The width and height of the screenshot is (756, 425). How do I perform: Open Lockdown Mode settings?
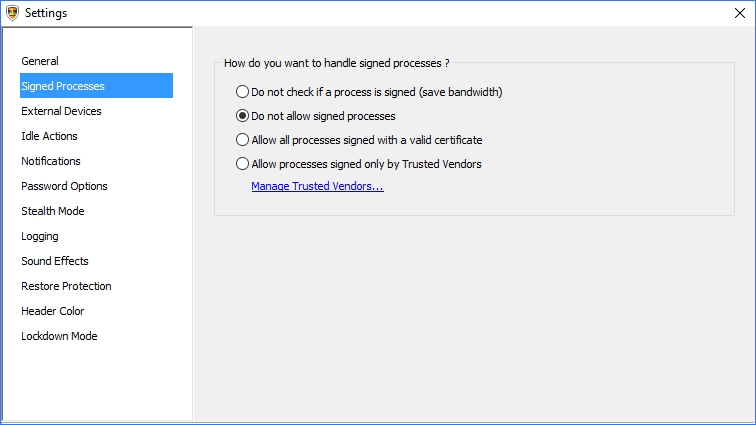tap(59, 336)
